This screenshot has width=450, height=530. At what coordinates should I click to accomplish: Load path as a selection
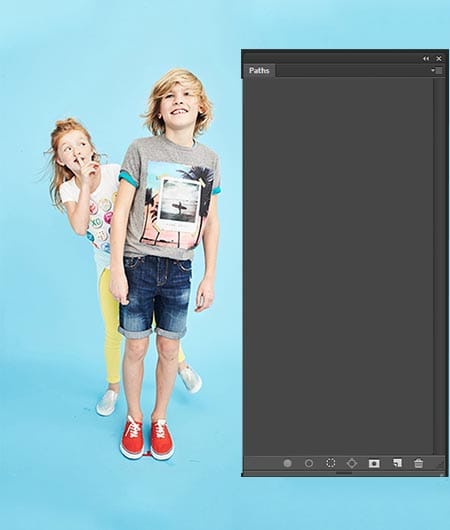click(x=330, y=463)
